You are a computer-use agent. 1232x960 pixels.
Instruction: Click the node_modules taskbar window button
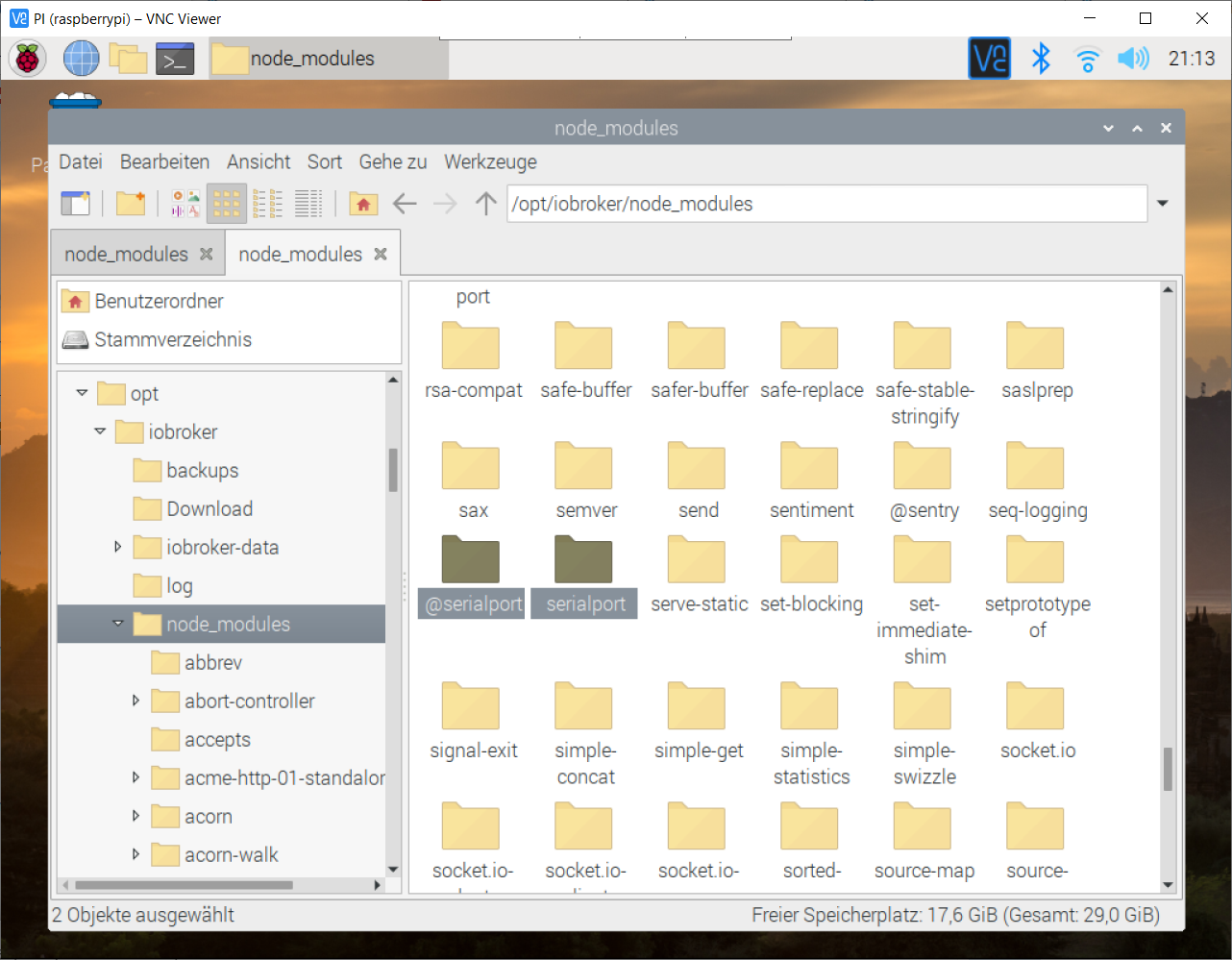[328, 59]
